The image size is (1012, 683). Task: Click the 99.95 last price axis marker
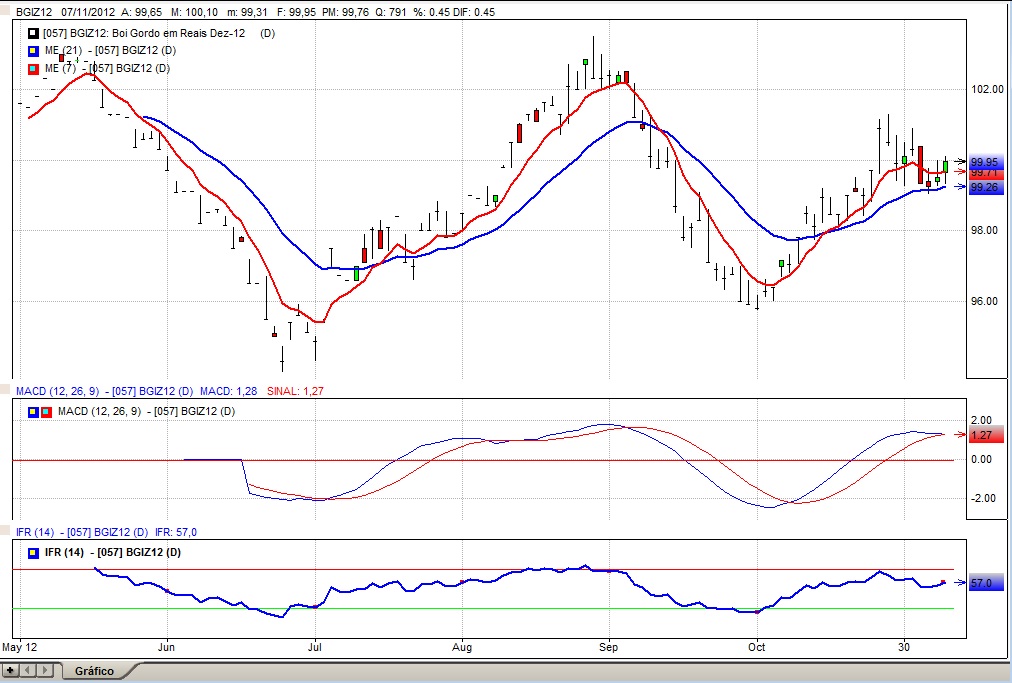click(x=984, y=162)
